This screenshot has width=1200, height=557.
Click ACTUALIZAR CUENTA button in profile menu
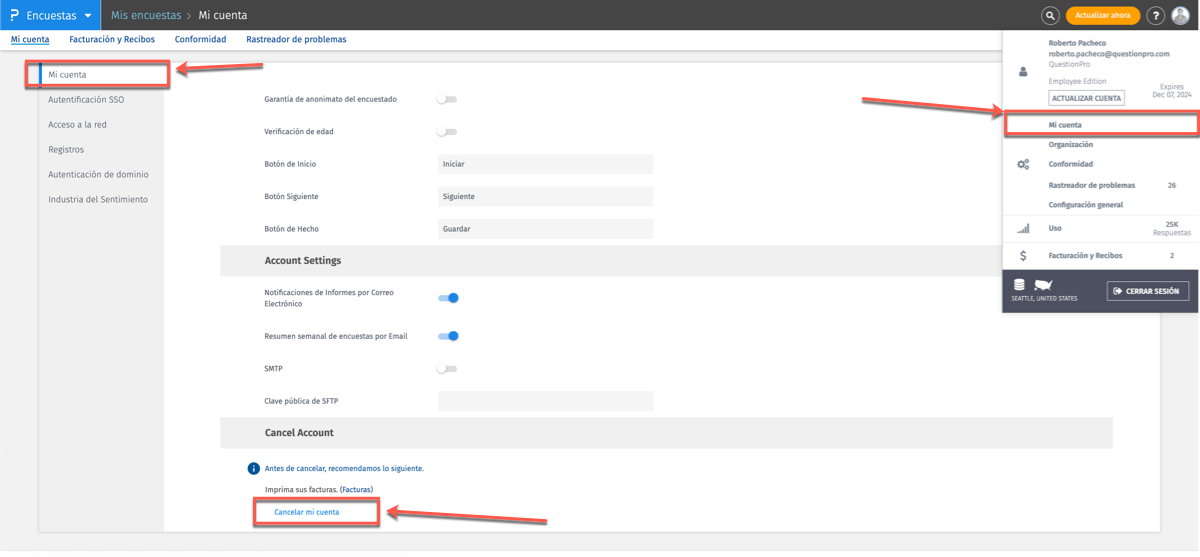(1087, 98)
